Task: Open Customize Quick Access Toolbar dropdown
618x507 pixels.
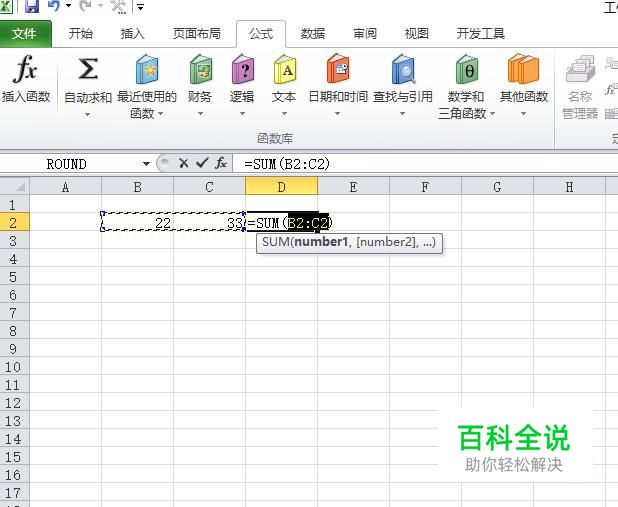Action: point(140,6)
